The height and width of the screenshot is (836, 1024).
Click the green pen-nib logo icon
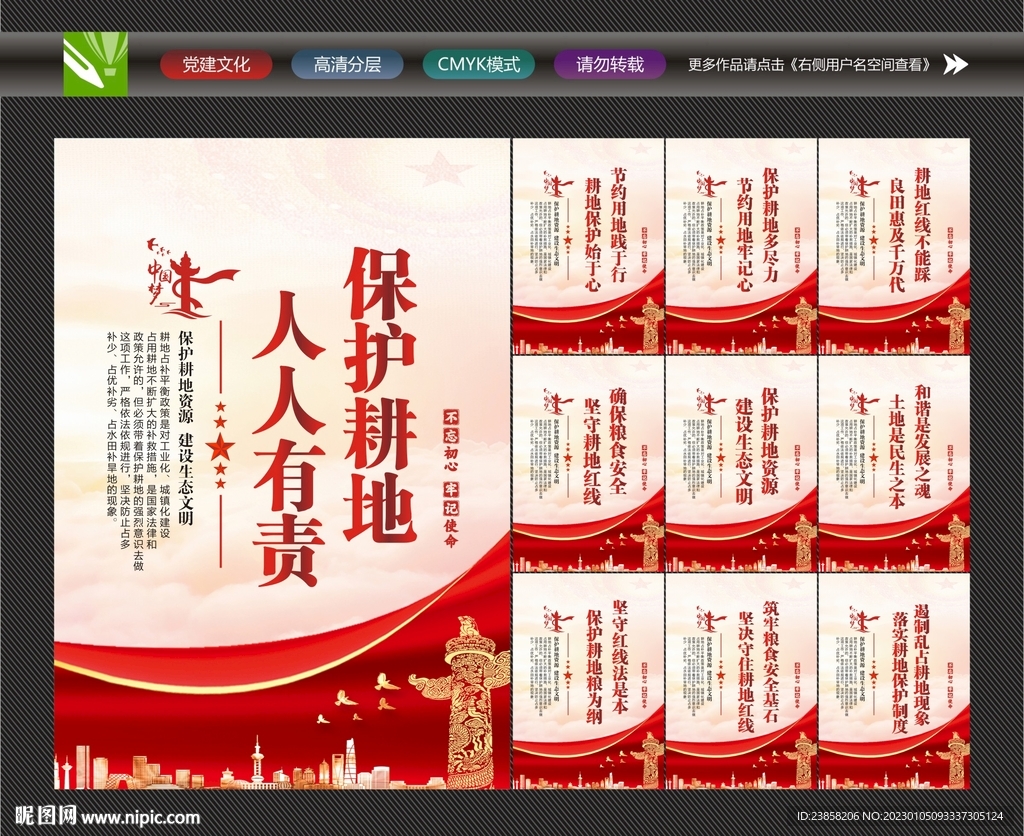pos(95,64)
